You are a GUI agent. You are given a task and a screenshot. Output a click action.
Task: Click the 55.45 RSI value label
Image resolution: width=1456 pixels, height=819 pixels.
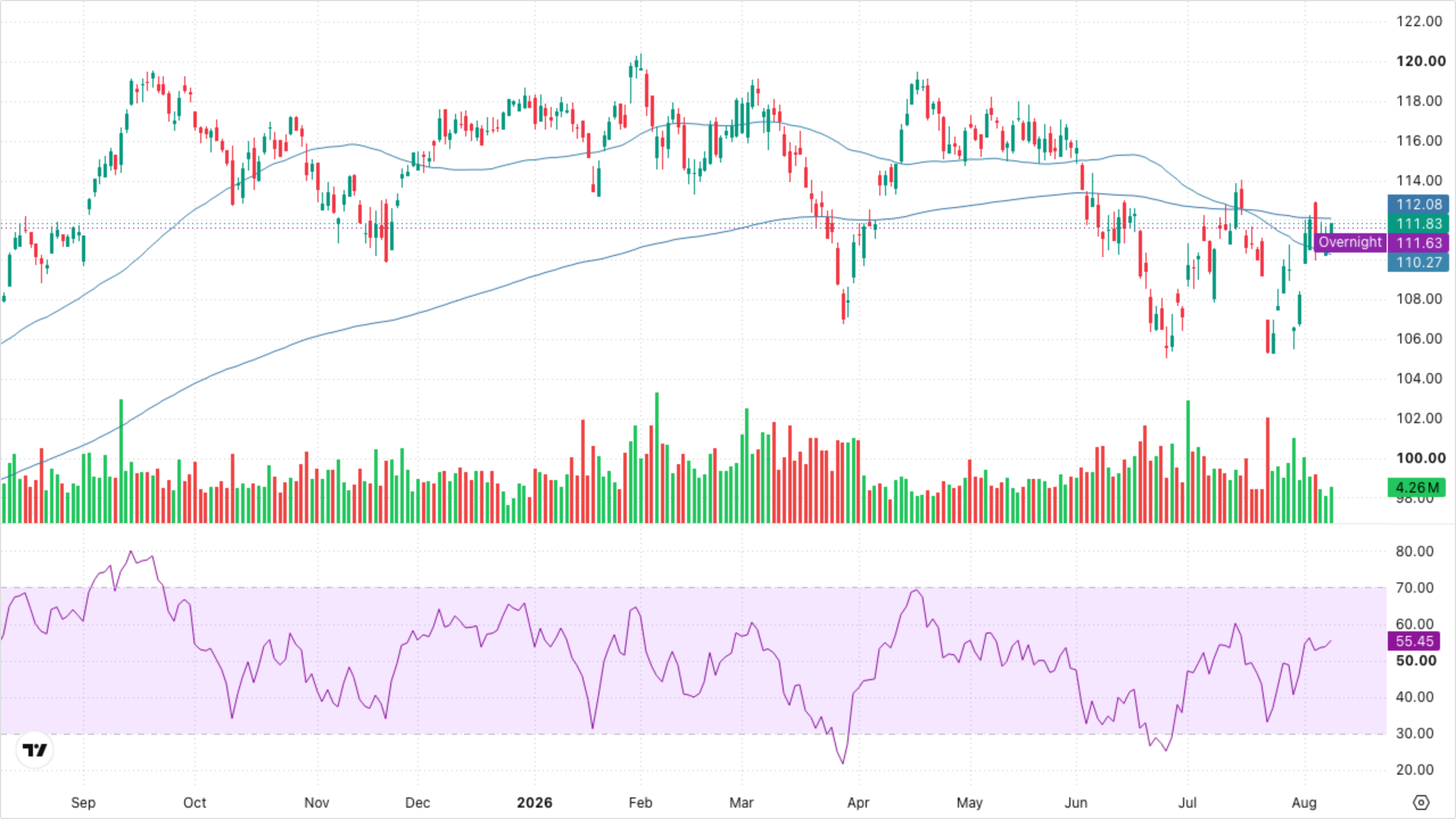click(x=1414, y=641)
